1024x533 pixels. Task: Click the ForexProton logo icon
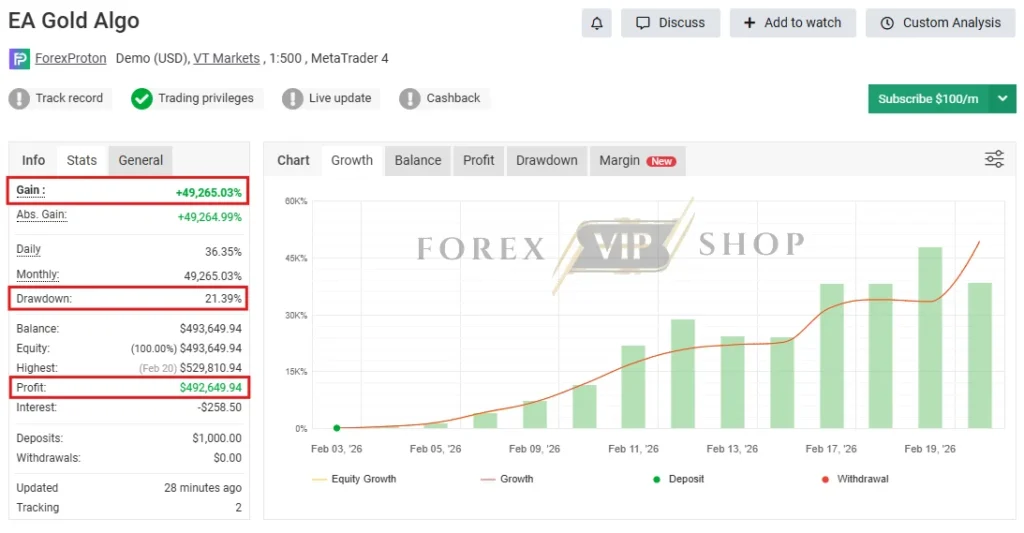[x=19, y=59]
